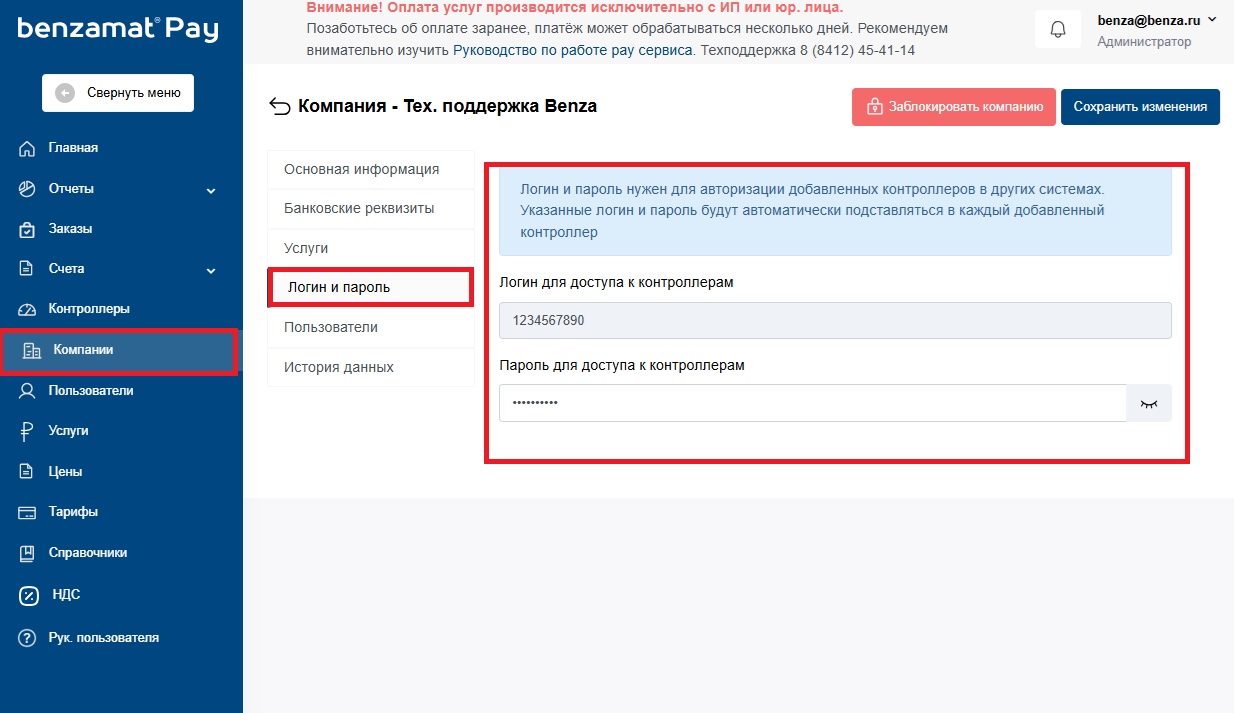Click the Заказы clipboard icon
1234x713 pixels.
point(28,229)
